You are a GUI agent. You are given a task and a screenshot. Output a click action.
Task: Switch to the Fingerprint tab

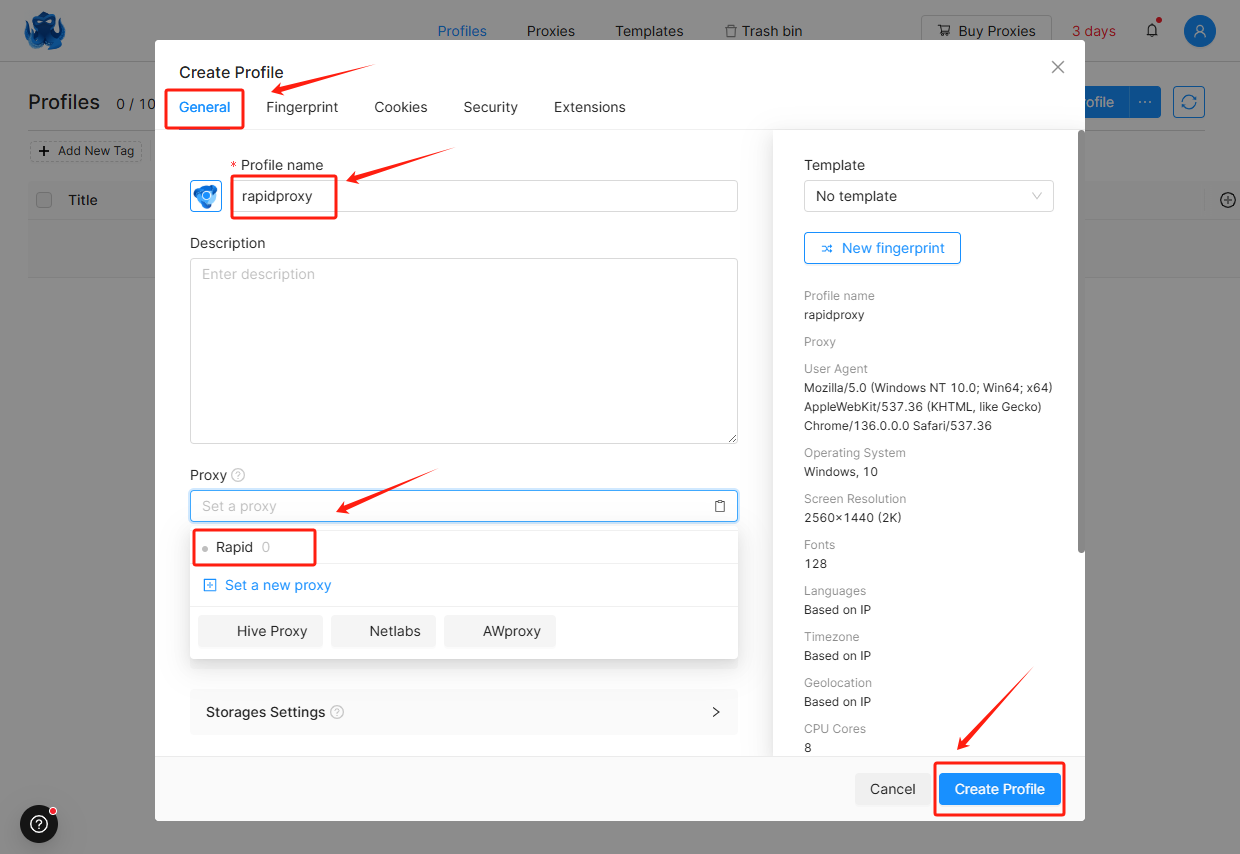302,107
